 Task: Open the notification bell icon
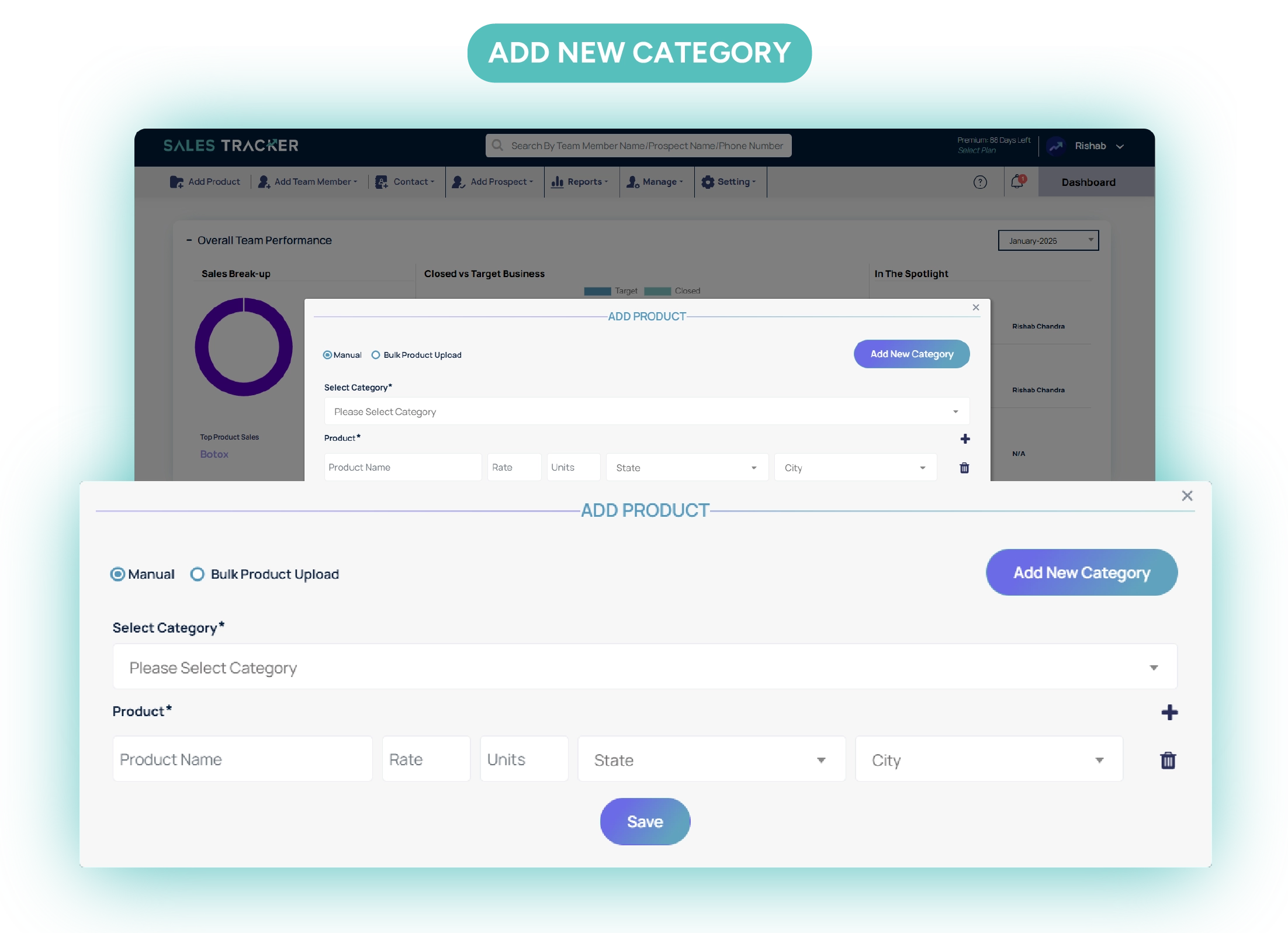point(1017,182)
